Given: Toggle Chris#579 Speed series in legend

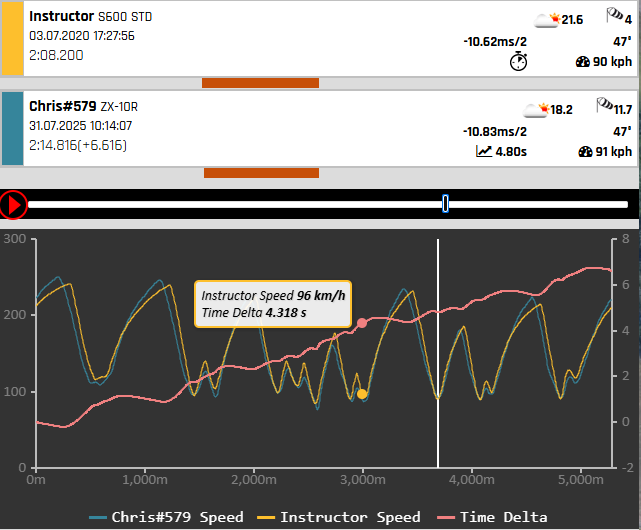Looking at the screenshot, I should (167, 517).
